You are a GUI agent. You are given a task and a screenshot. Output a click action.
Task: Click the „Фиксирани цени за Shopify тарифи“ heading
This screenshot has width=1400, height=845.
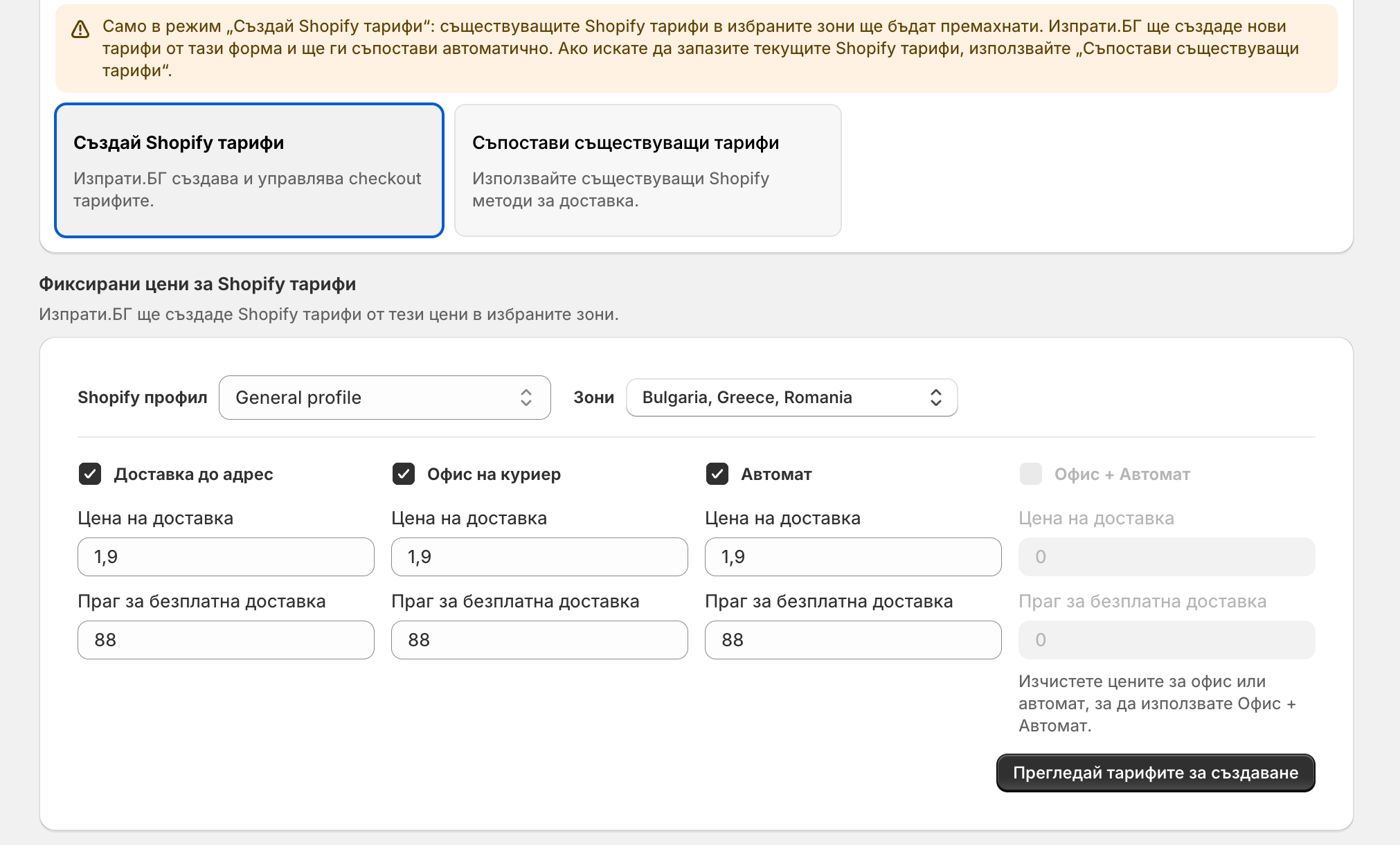(197, 284)
